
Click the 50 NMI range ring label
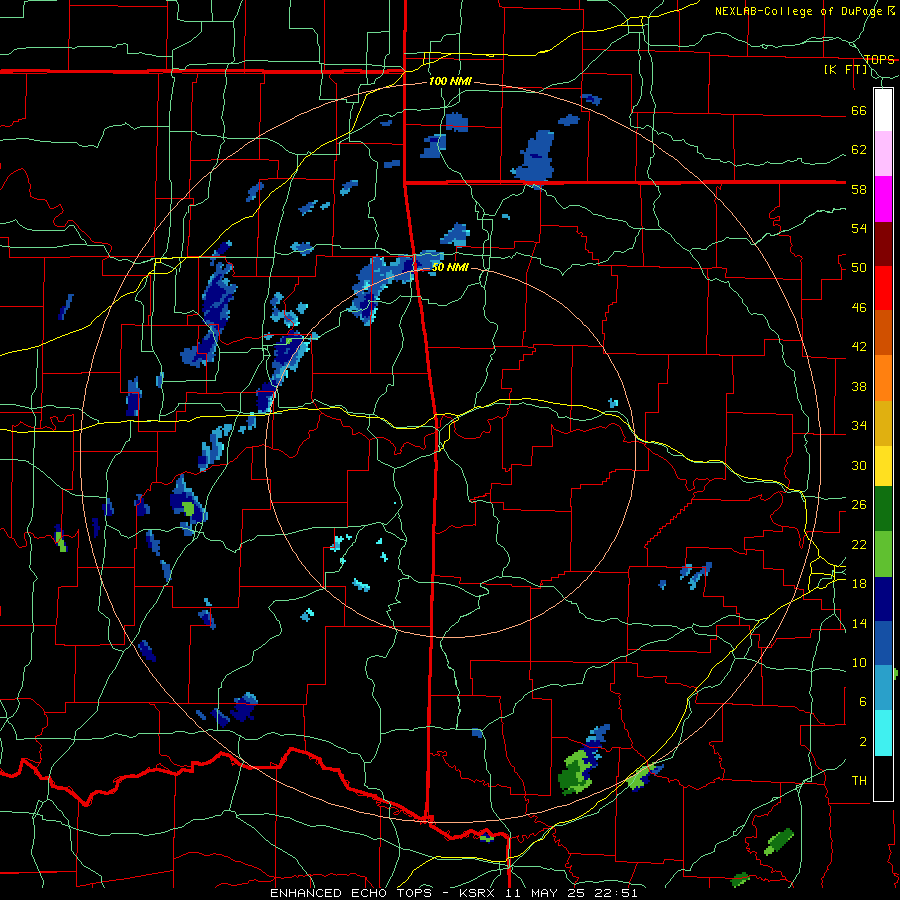pos(450,267)
